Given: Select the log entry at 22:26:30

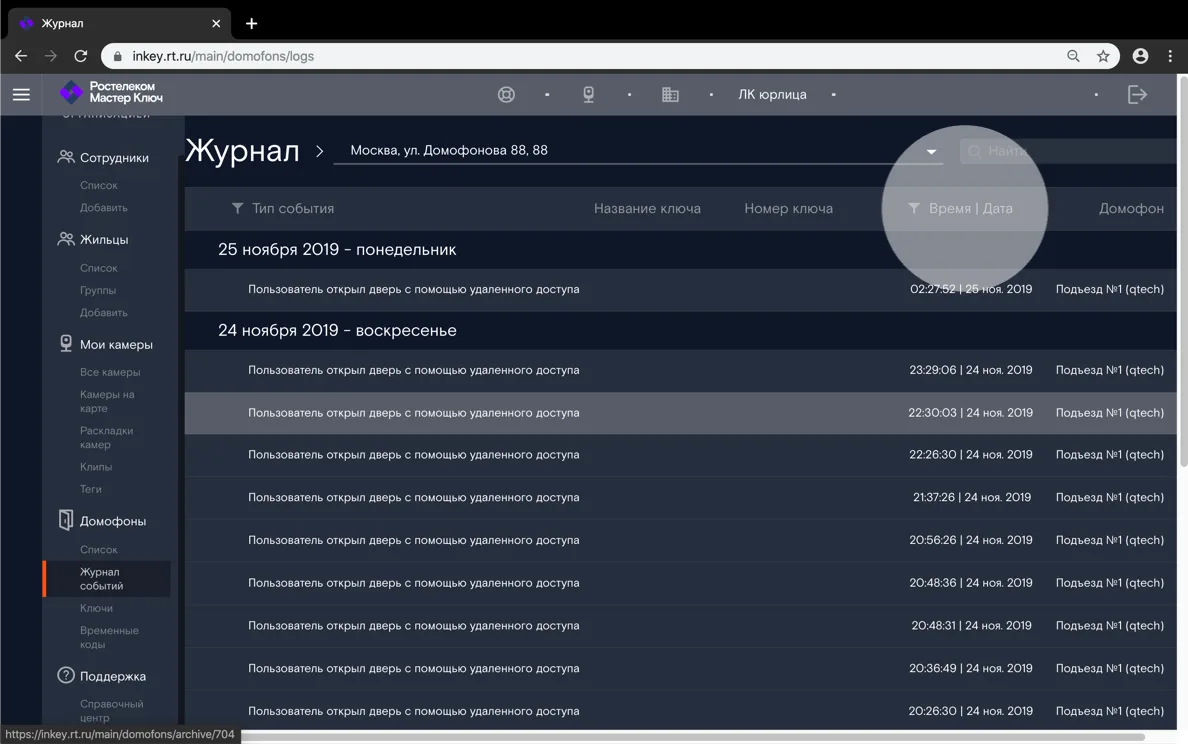Looking at the screenshot, I should [680, 455].
